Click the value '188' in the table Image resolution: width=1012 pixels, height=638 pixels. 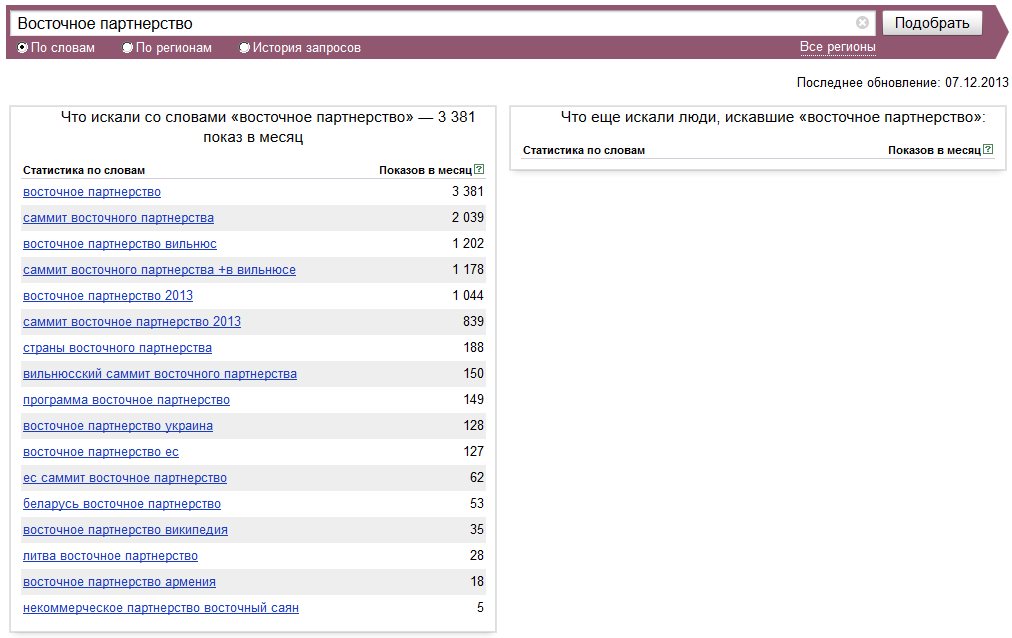click(473, 347)
